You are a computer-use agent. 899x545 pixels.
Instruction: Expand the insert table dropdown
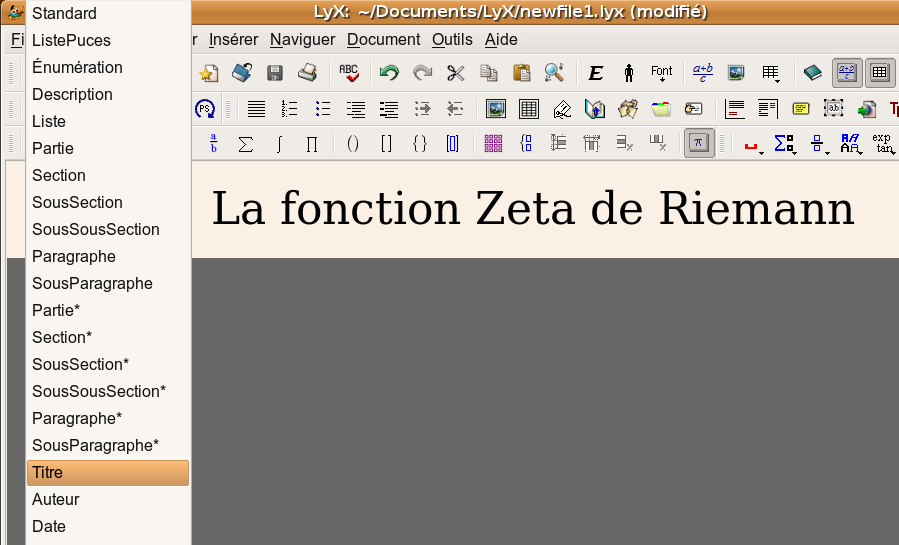click(770, 73)
